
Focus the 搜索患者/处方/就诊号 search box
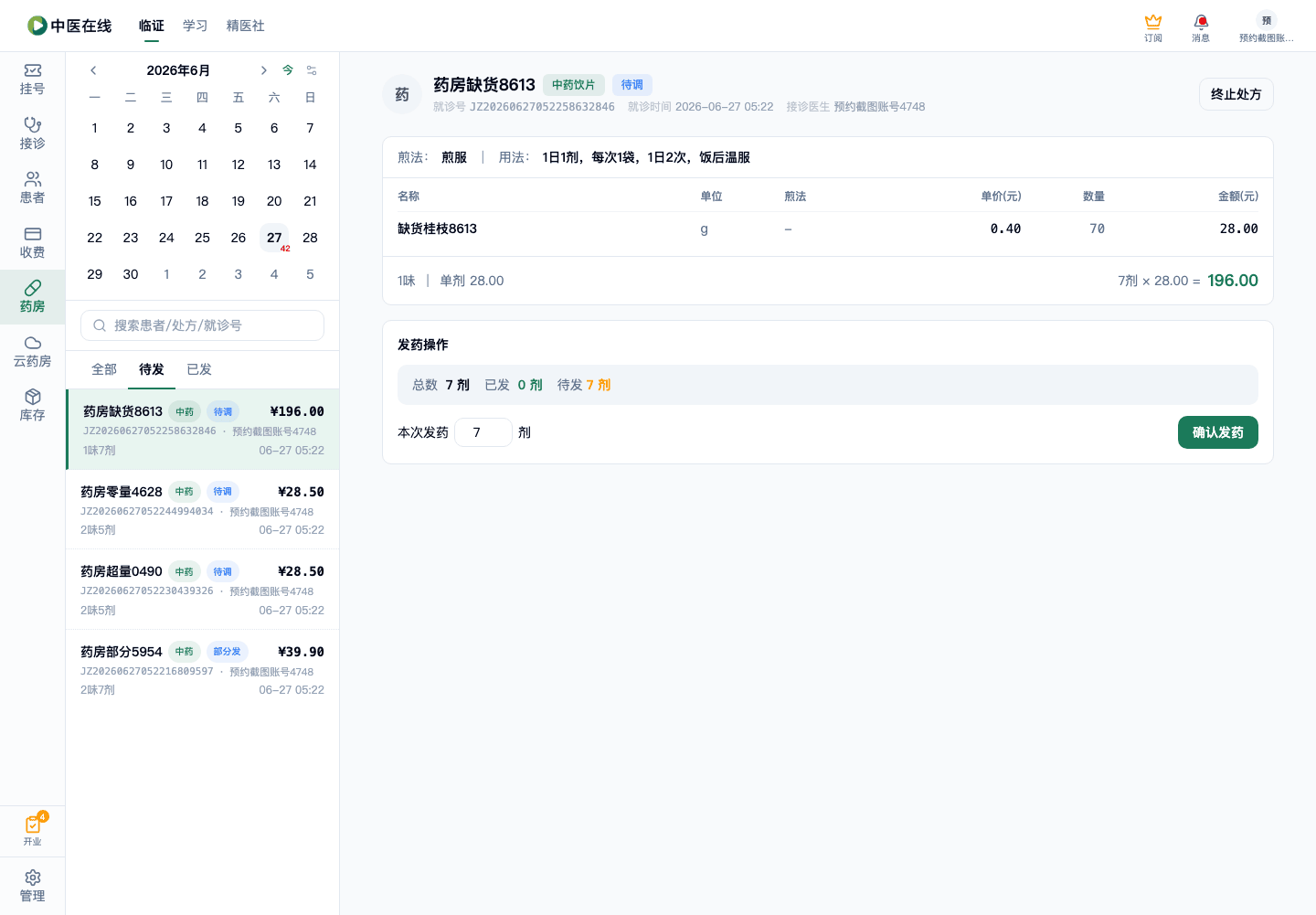coord(202,325)
